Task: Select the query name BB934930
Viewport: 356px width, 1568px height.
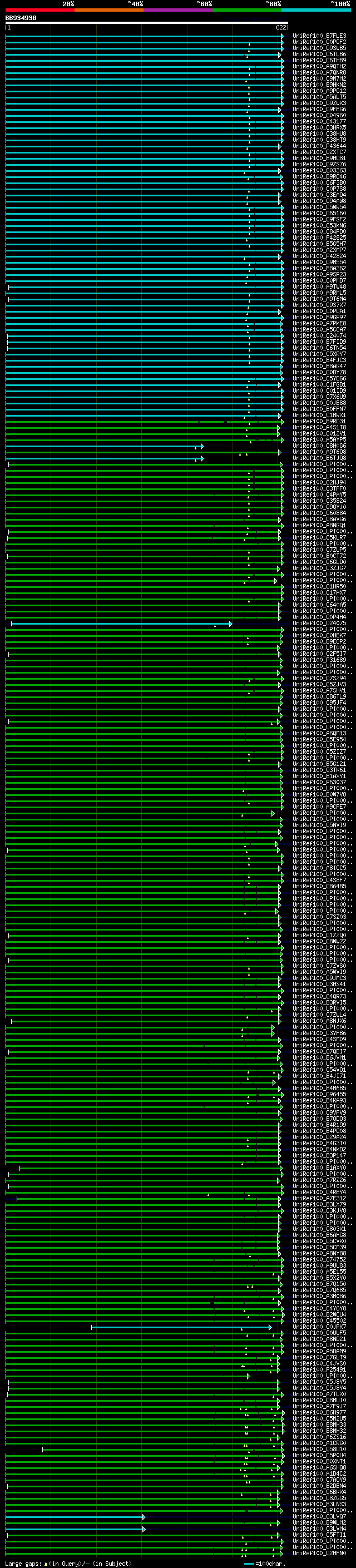Action: (21, 18)
